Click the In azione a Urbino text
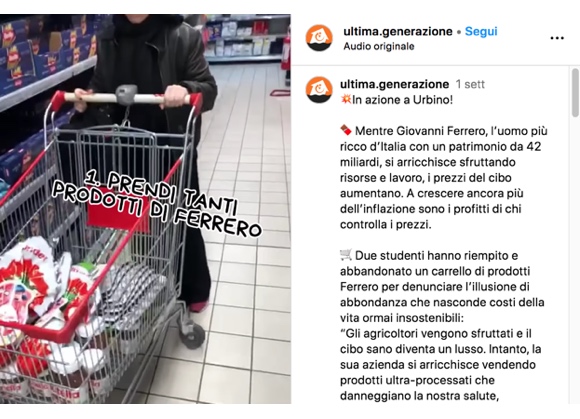The image size is (580, 419). click(402, 100)
